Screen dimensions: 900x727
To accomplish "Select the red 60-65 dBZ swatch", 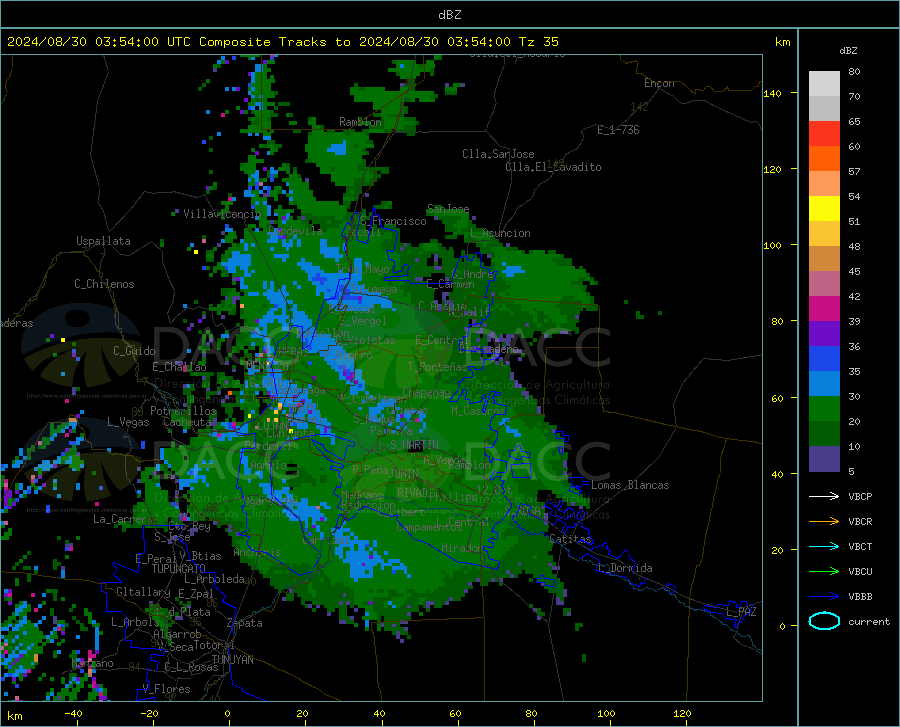I will [x=824, y=134].
